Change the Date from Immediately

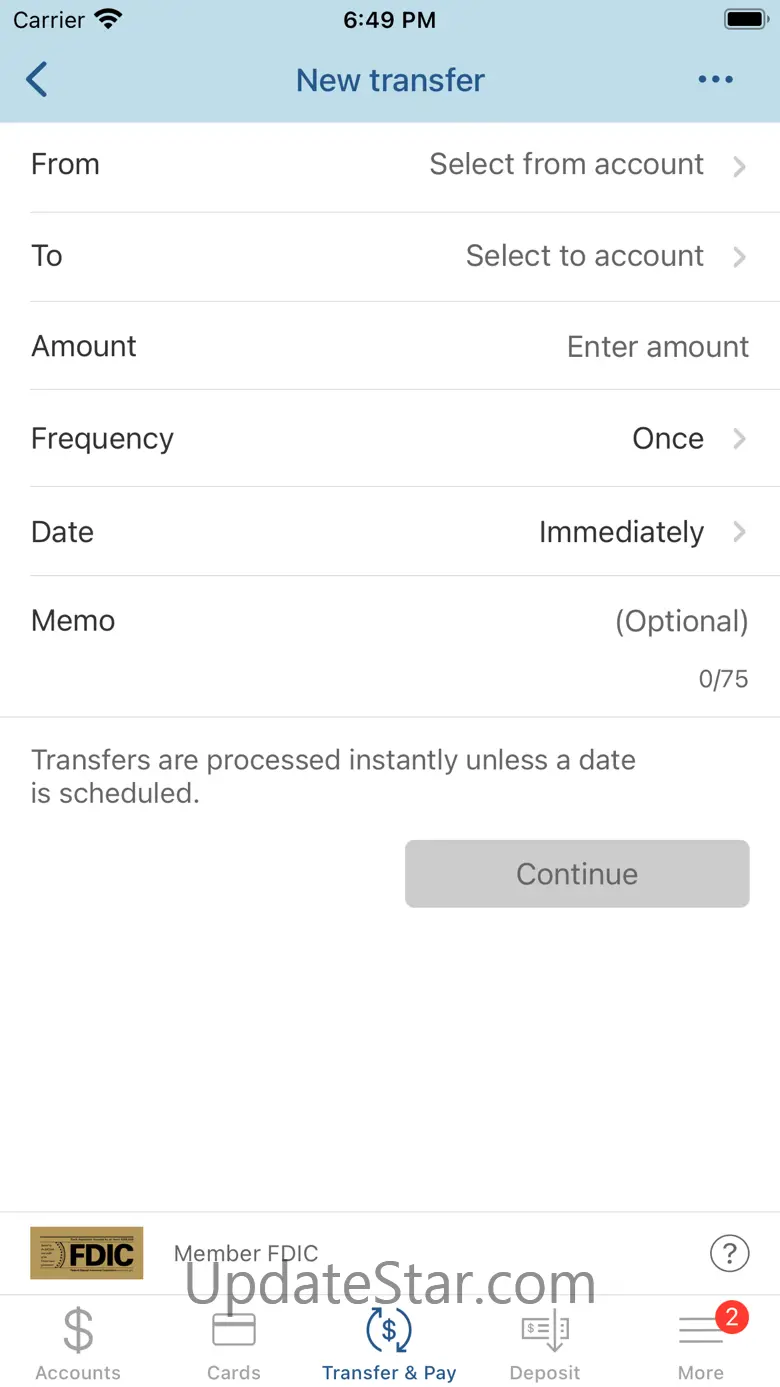pyautogui.click(x=641, y=532)
